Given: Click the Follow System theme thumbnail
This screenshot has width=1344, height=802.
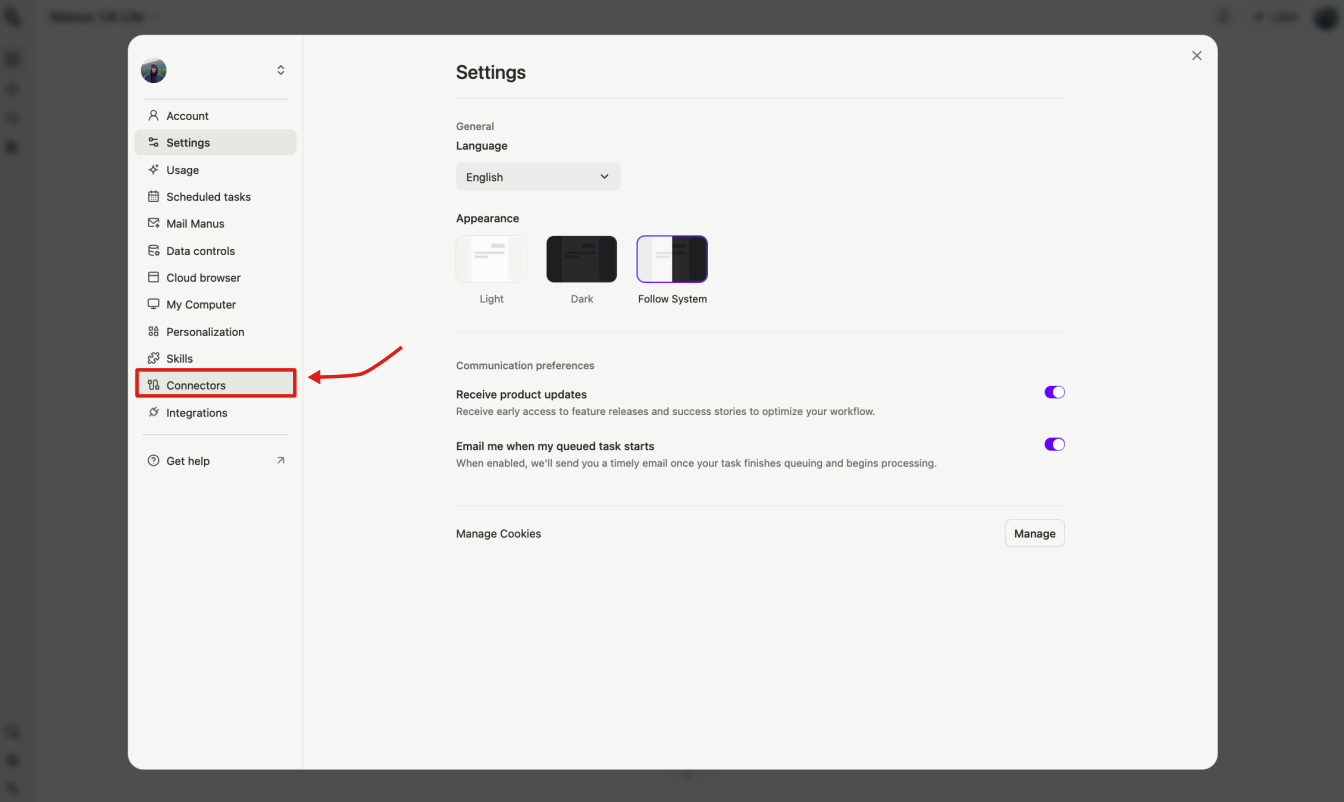Looking at the screenshot, I should [x=671, y=258].
